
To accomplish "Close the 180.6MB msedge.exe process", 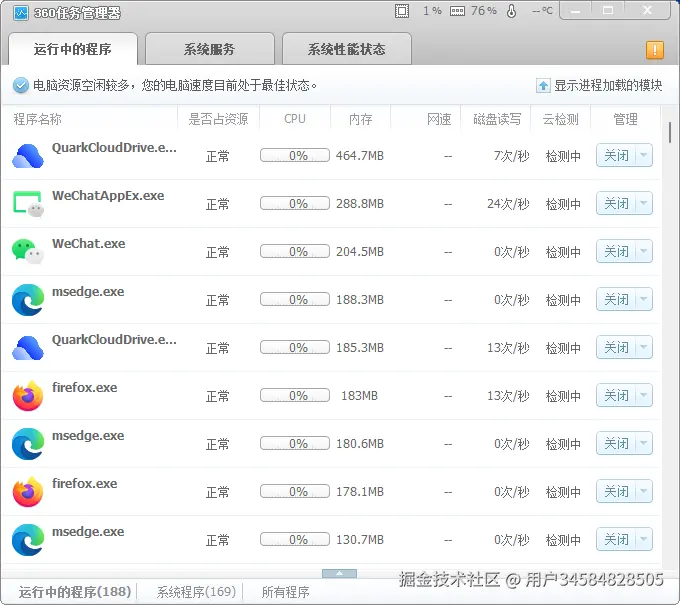I will point(616,444).
